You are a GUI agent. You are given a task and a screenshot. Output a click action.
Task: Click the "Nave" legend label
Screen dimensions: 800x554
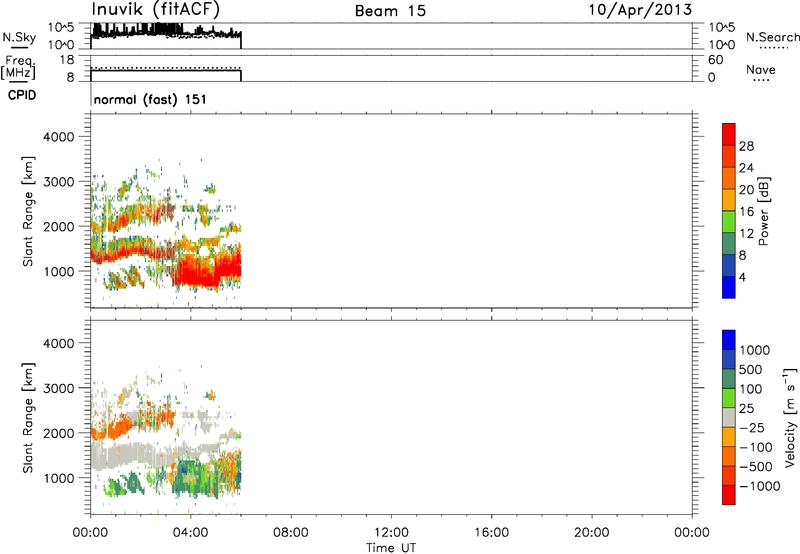pos(761,69)
